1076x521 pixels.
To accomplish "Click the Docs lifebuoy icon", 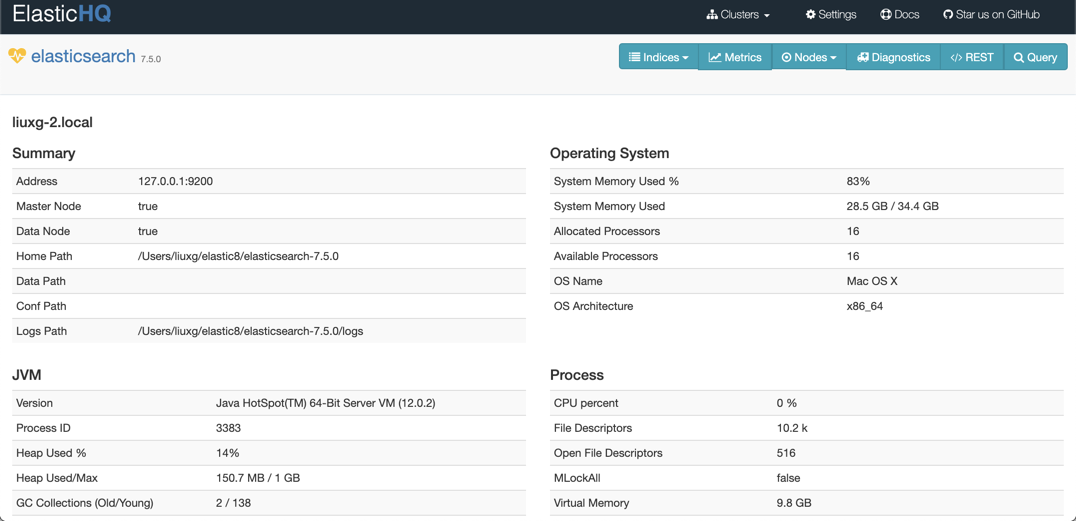I will coord(886,14).
